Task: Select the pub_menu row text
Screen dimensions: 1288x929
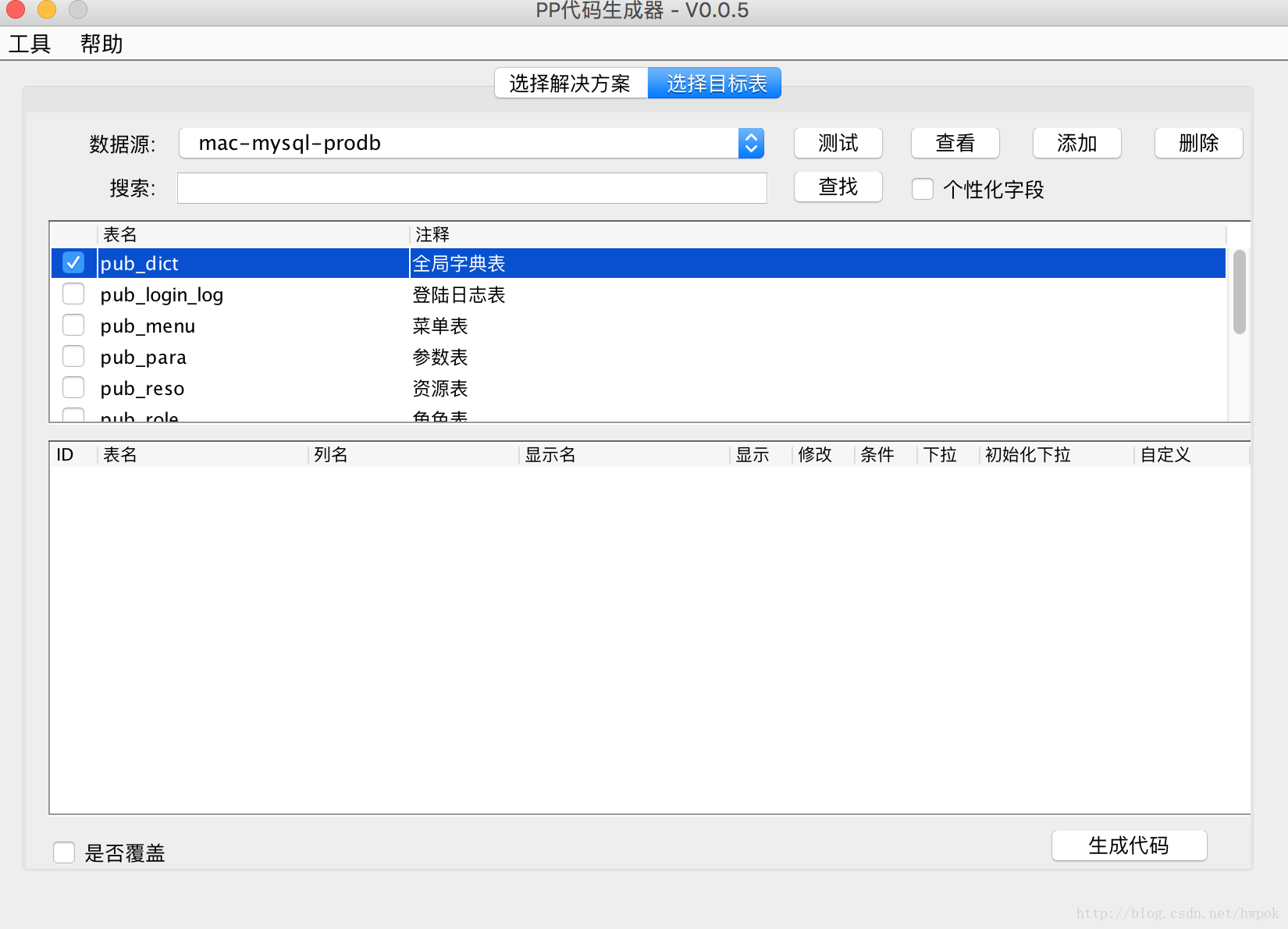Action: pyautogui.click(x=148, y=326)
